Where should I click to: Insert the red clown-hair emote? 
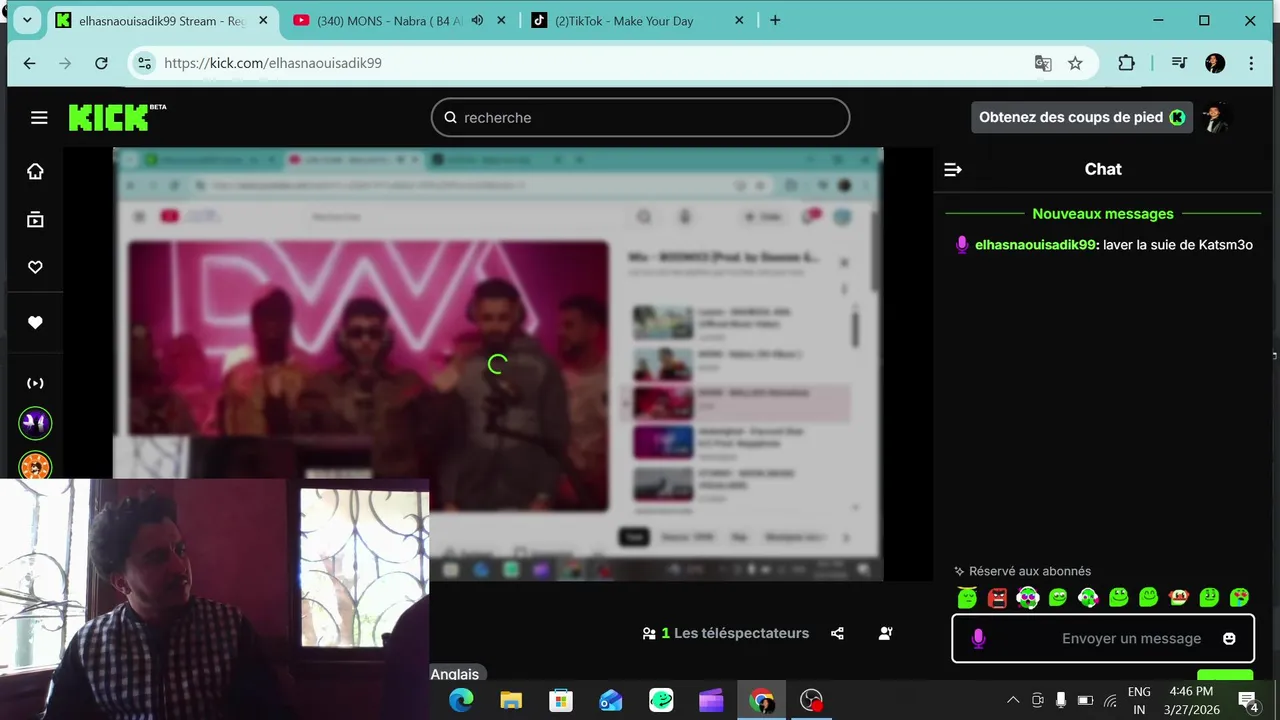(1179, 598)
